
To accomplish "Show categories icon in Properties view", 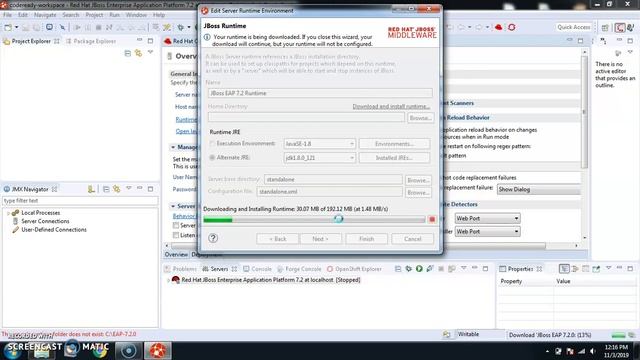I will tap(564, 269).
